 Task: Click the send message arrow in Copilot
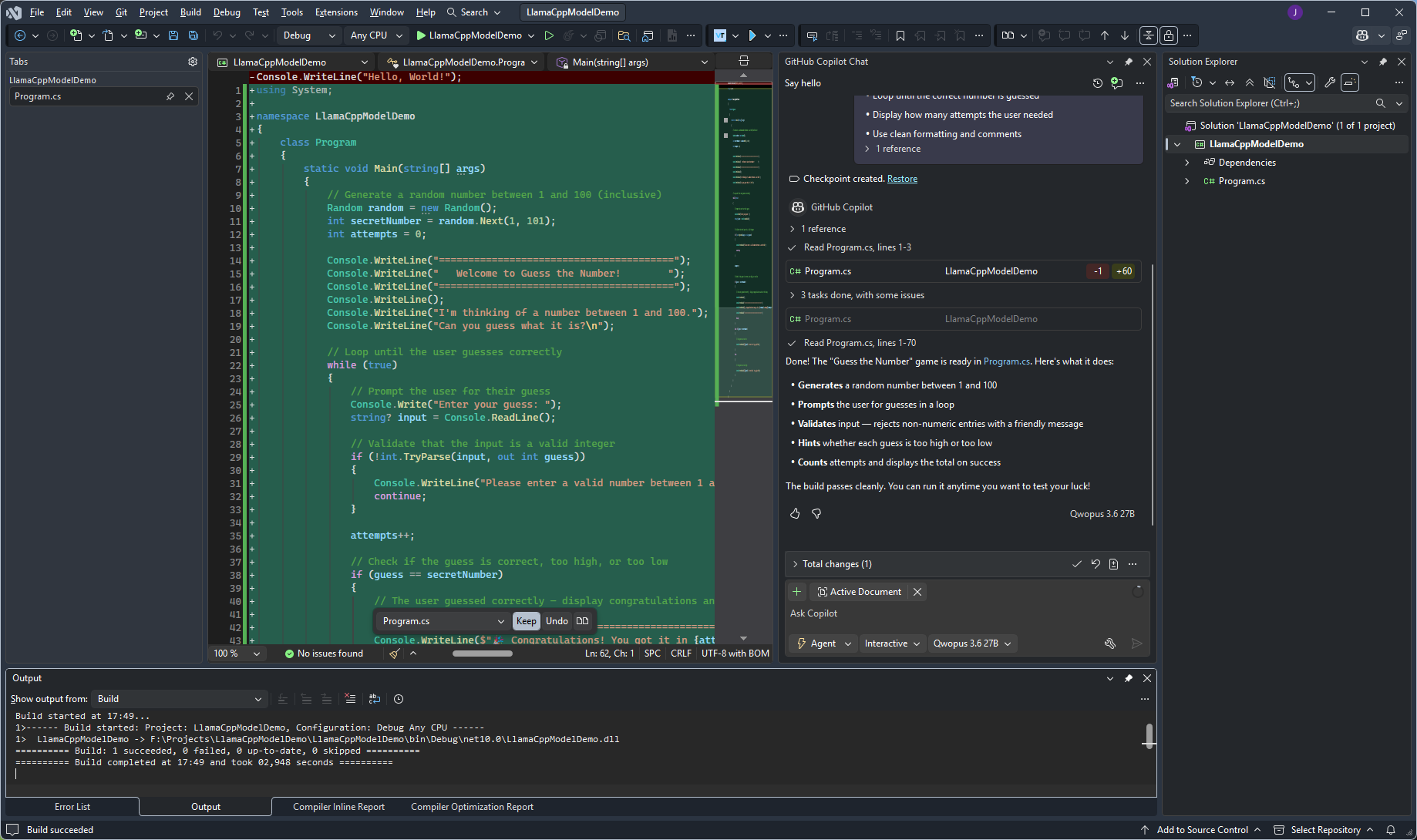[1136, 643]
